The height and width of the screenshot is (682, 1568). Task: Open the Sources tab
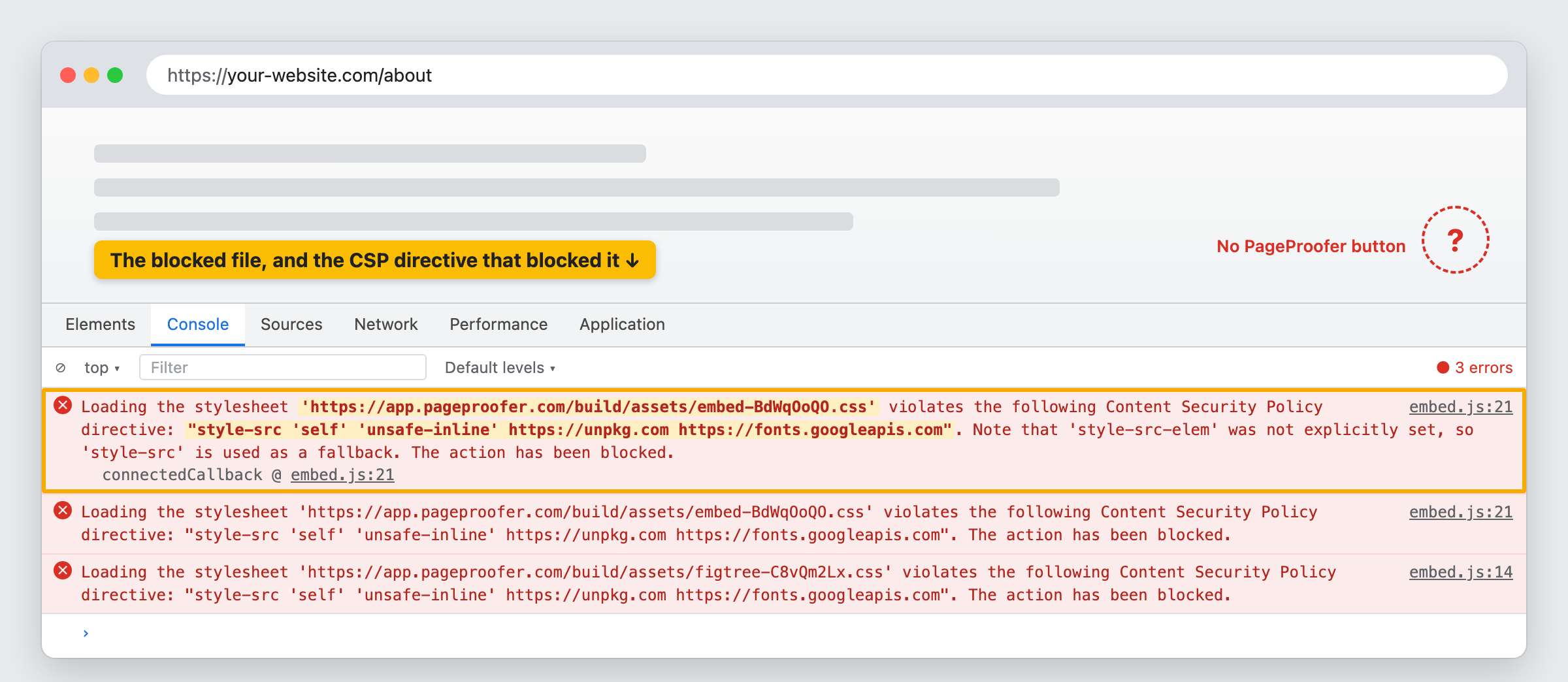(291, 324)
